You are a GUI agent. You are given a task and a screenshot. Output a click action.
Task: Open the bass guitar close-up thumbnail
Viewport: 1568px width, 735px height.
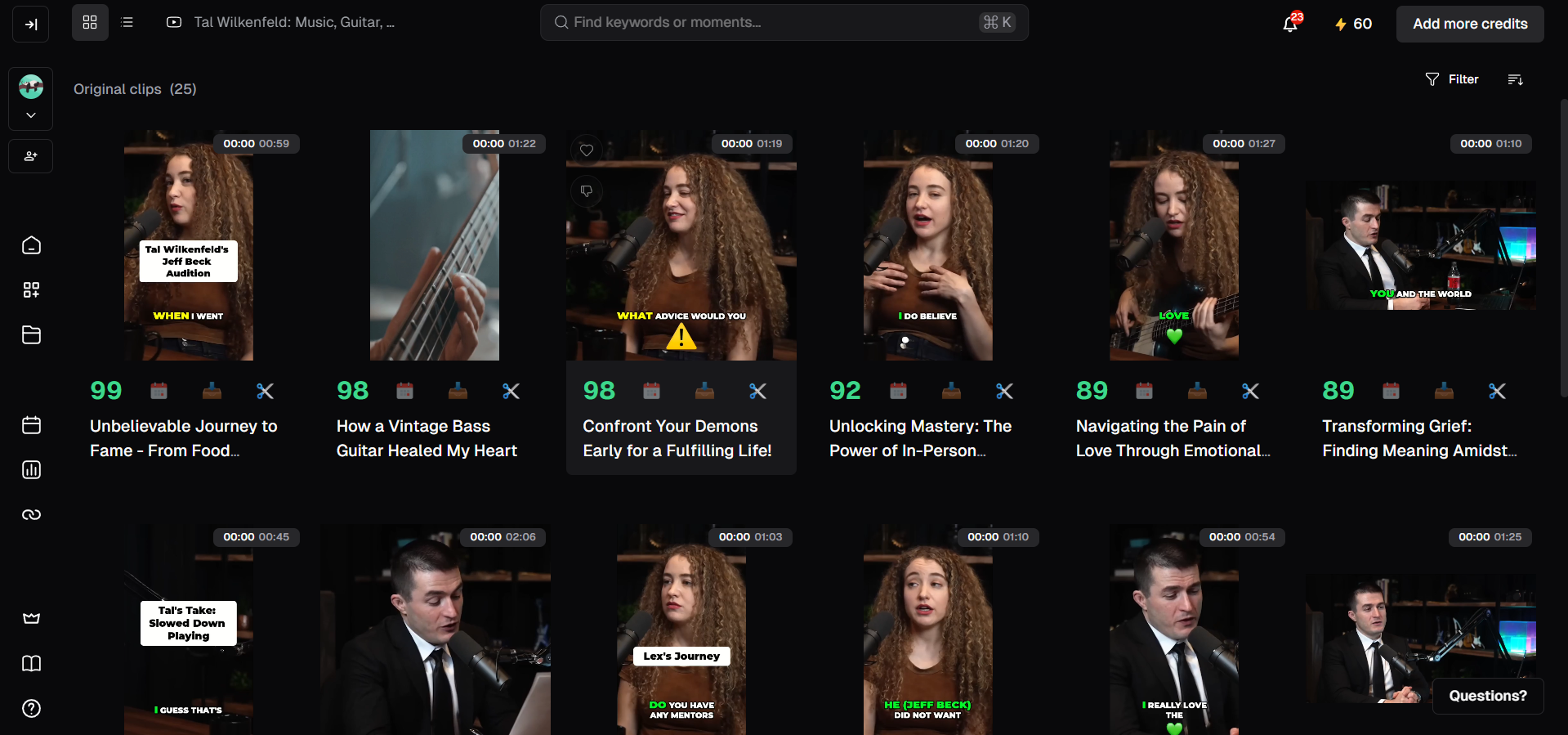(x=435, y=245)
